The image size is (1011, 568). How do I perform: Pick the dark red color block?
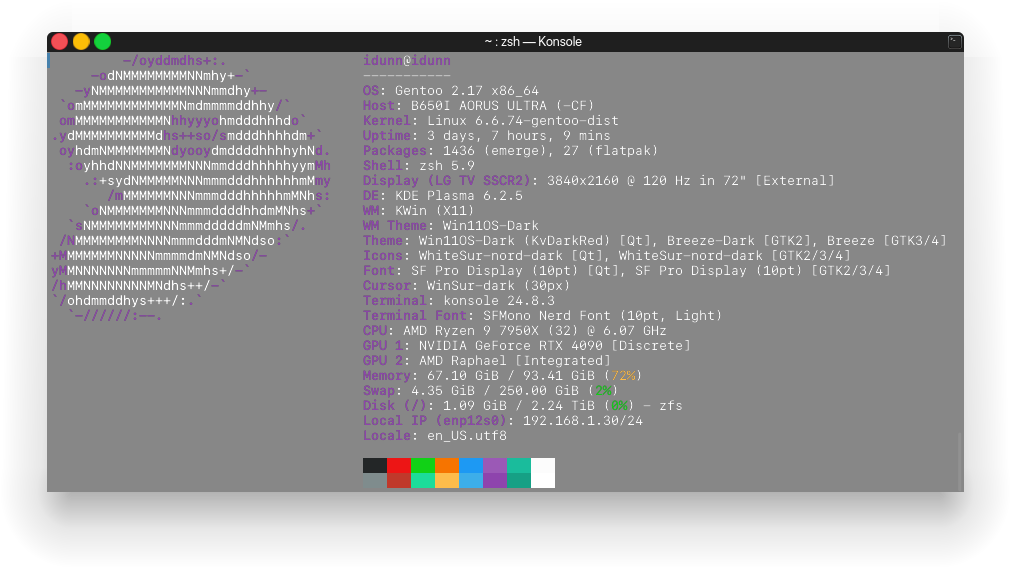pos(398,480)
